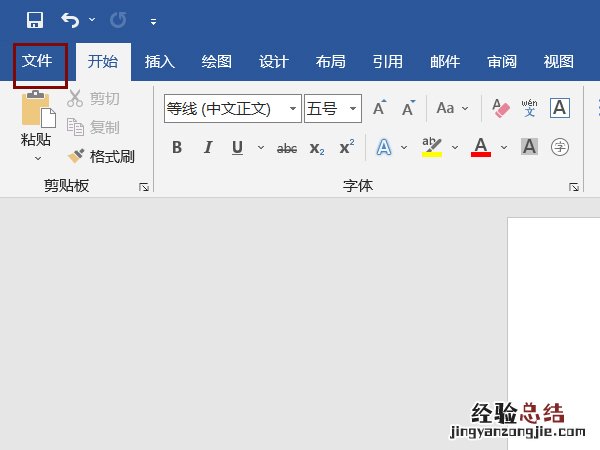Image resolution: width=600 pixels, height=450 pixels.
Task: Toggle Italic formatting
Action: pyautogui.click(x=208, y=148)
